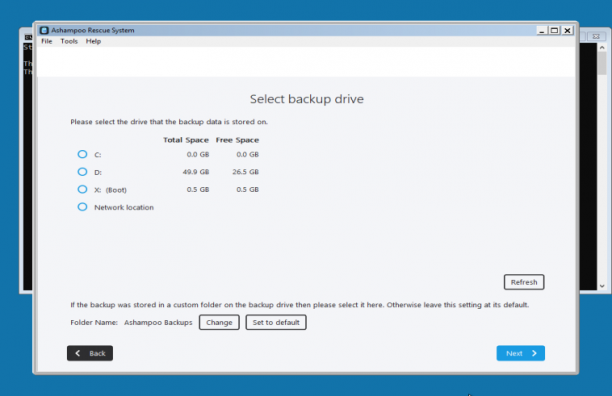Click the Set to default button

276,322
